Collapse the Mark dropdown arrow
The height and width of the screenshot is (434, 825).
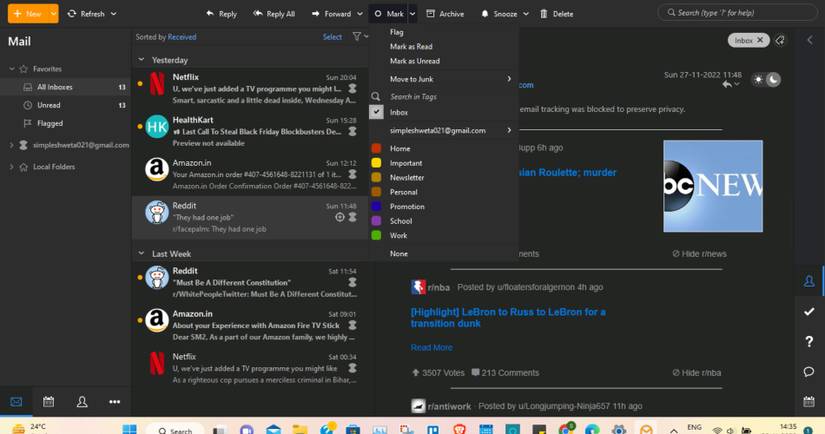coord(413,14)
